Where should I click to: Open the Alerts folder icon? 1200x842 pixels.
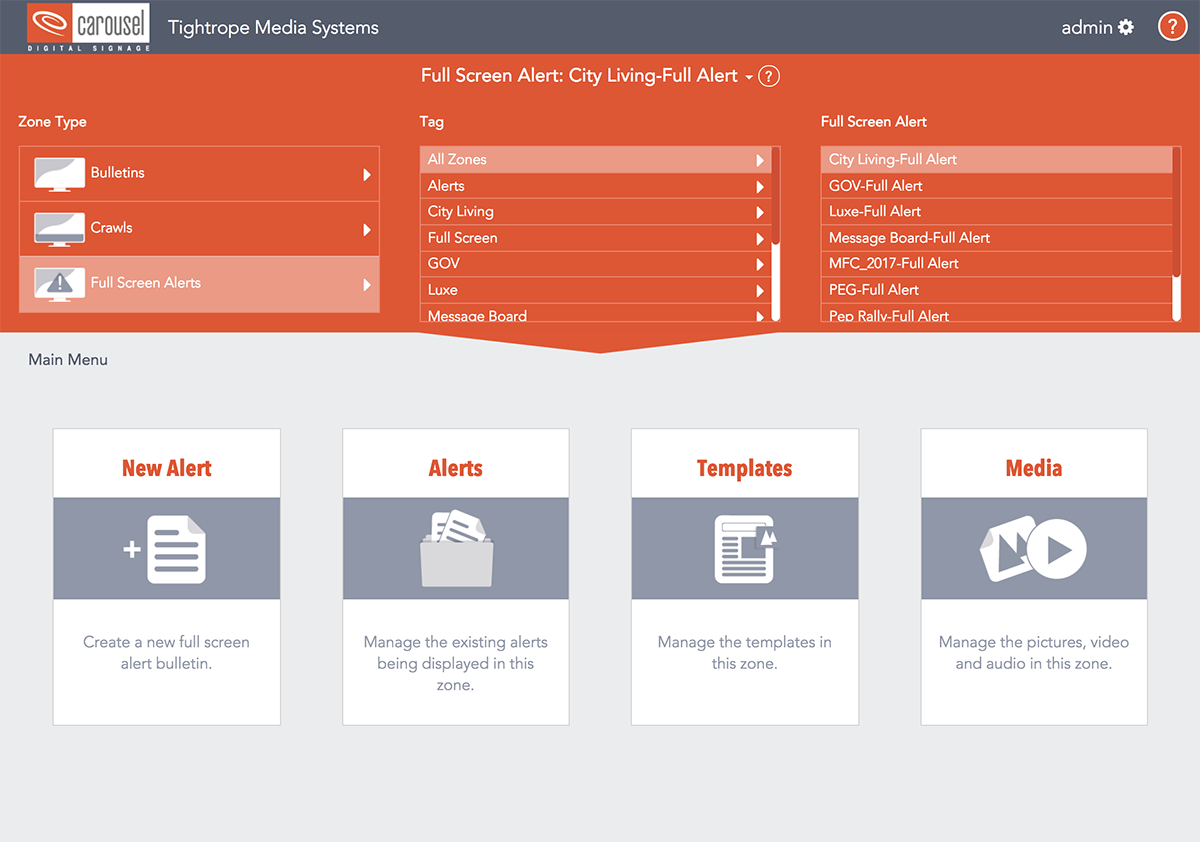coord(455,549)
